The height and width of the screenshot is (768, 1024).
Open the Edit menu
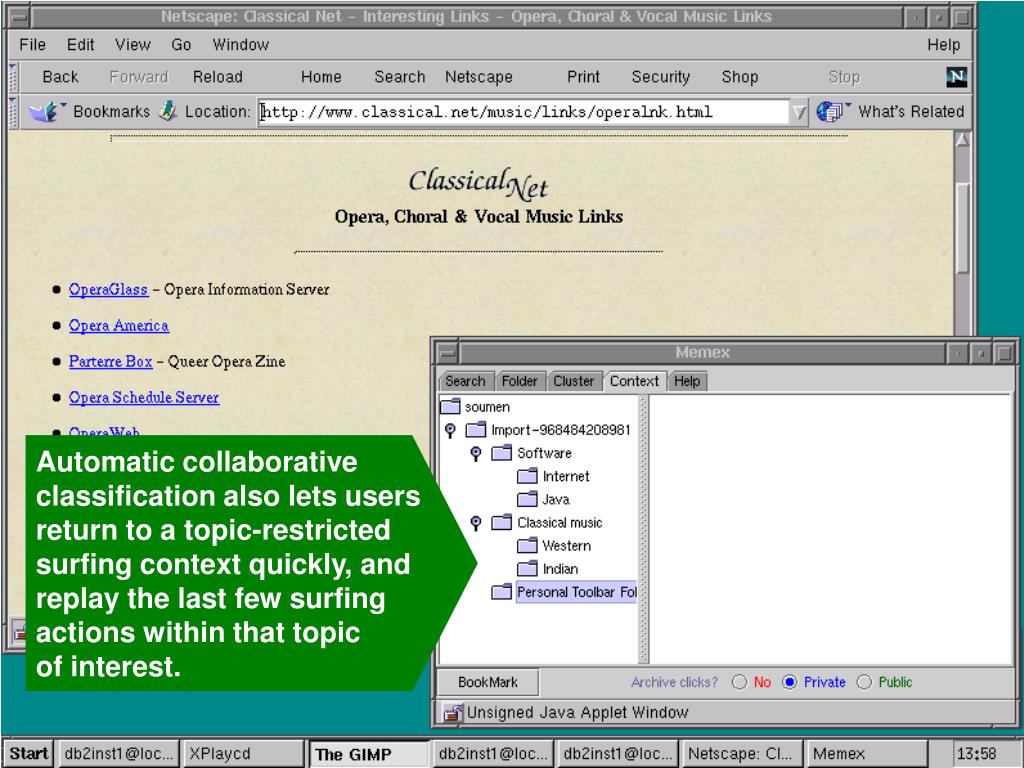pos(80,44)
